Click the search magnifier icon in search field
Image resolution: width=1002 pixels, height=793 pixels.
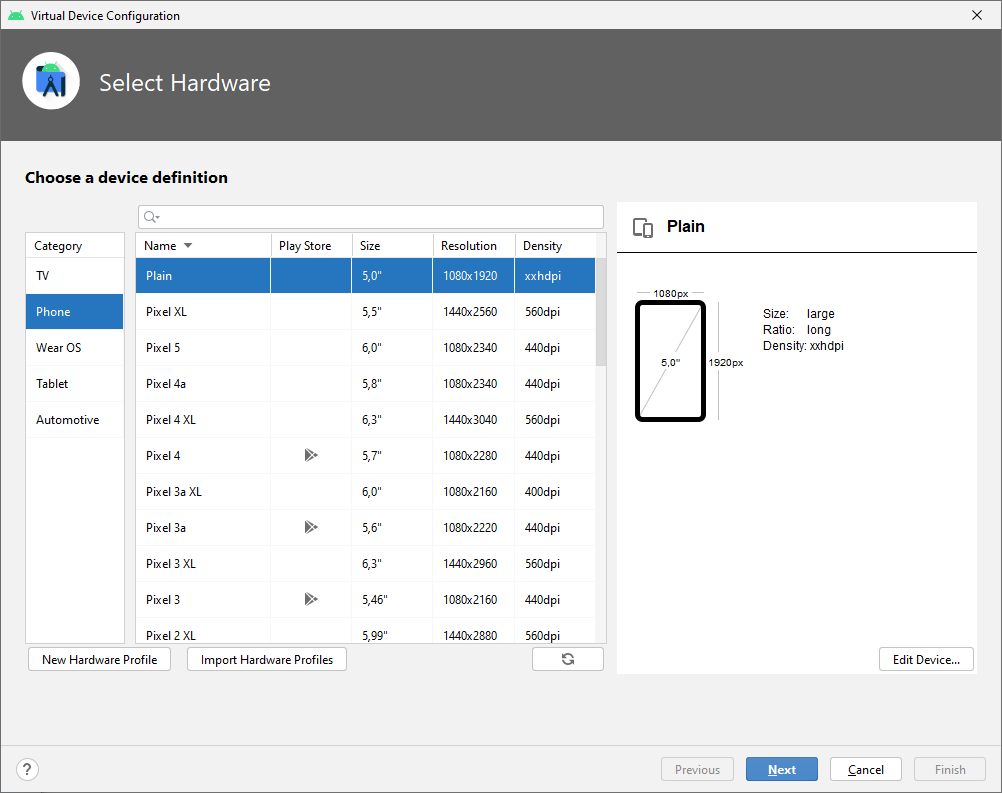151,217
